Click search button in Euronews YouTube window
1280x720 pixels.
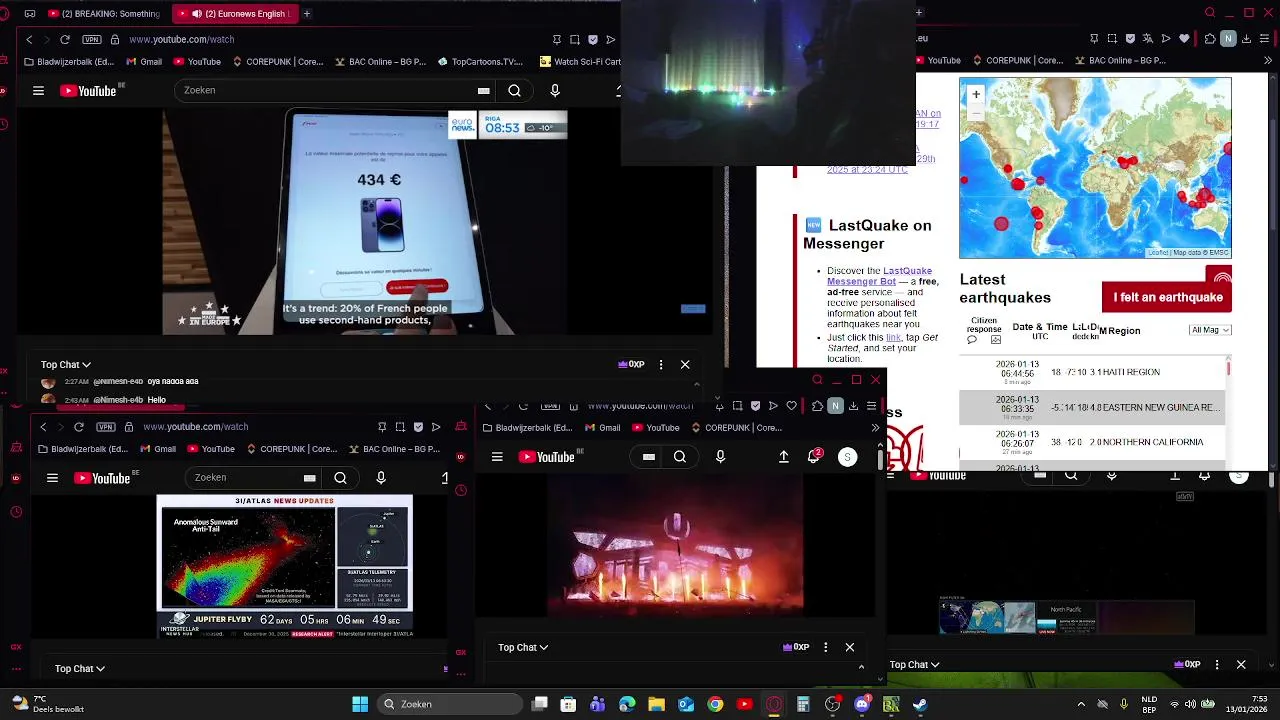point(514,90)
